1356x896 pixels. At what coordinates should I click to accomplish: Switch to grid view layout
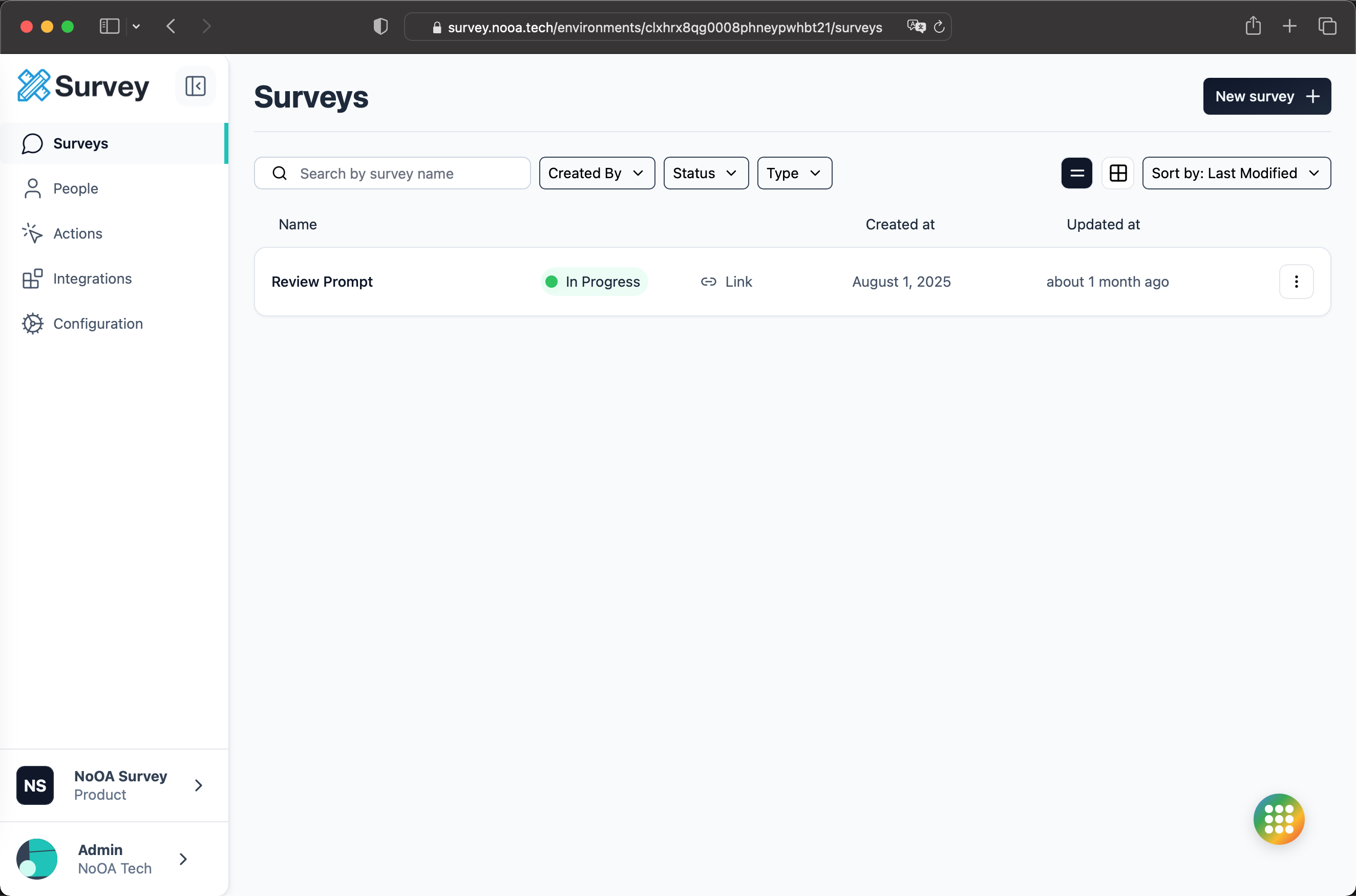tap(1118, 173)
